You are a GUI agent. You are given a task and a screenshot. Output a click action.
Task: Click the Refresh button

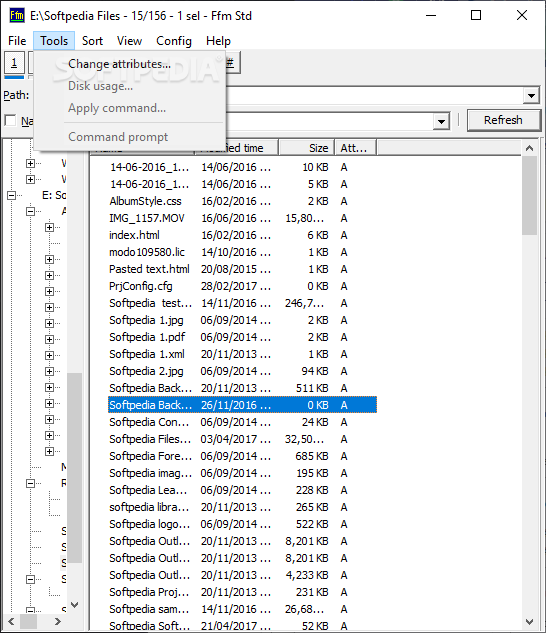point(503,120)
